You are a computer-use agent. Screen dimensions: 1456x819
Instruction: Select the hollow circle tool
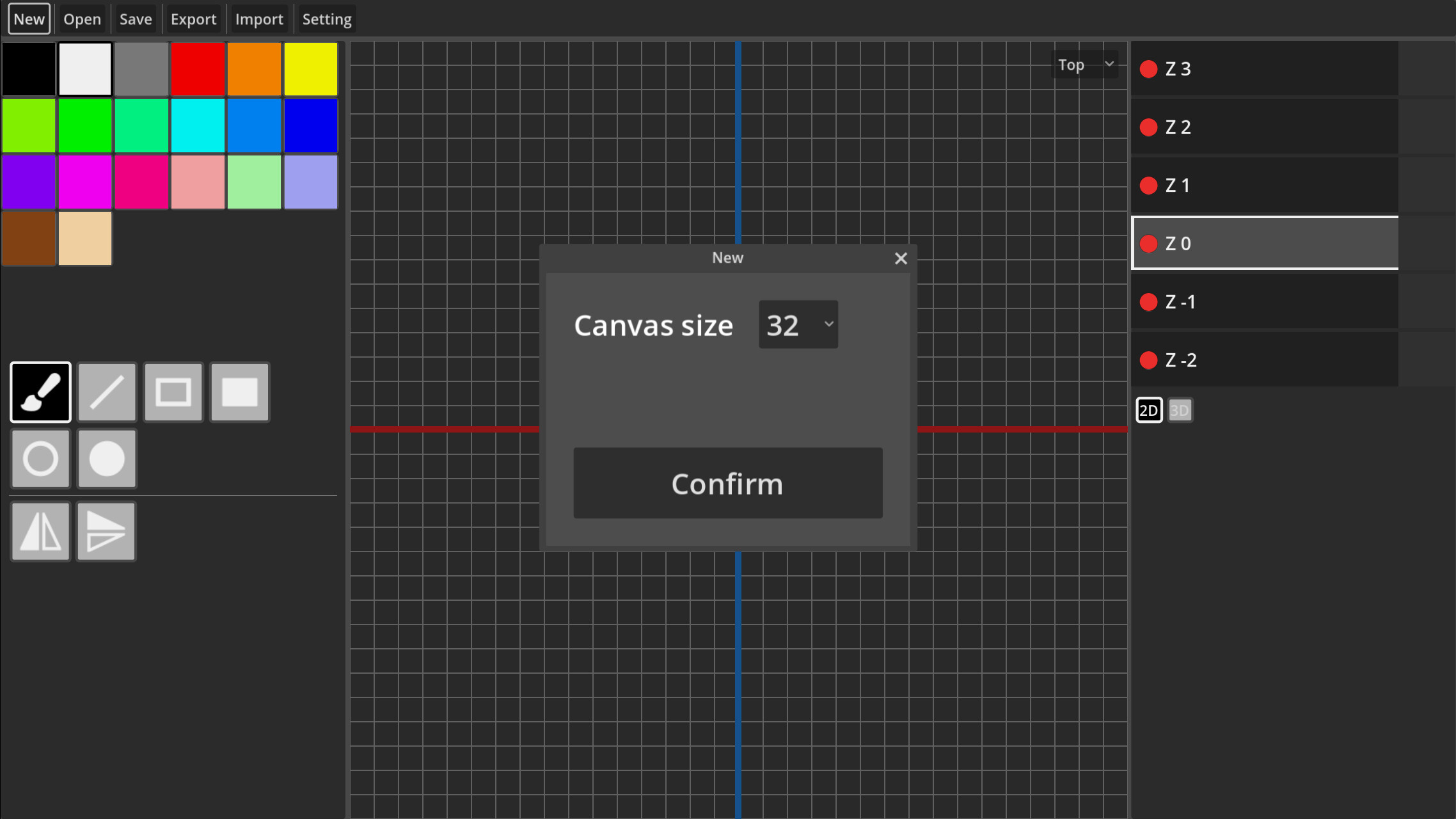tap(40, 459)
